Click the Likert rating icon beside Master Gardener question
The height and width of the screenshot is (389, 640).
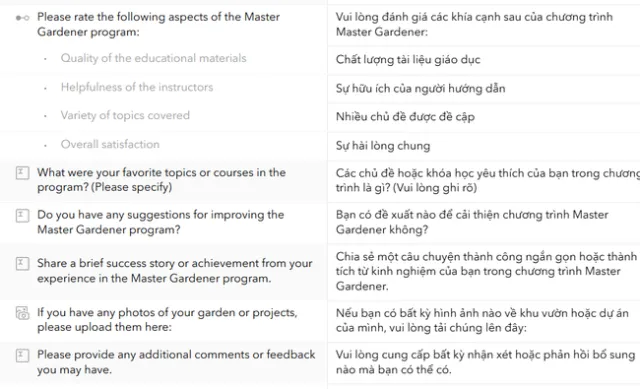[x=22, y=18]
